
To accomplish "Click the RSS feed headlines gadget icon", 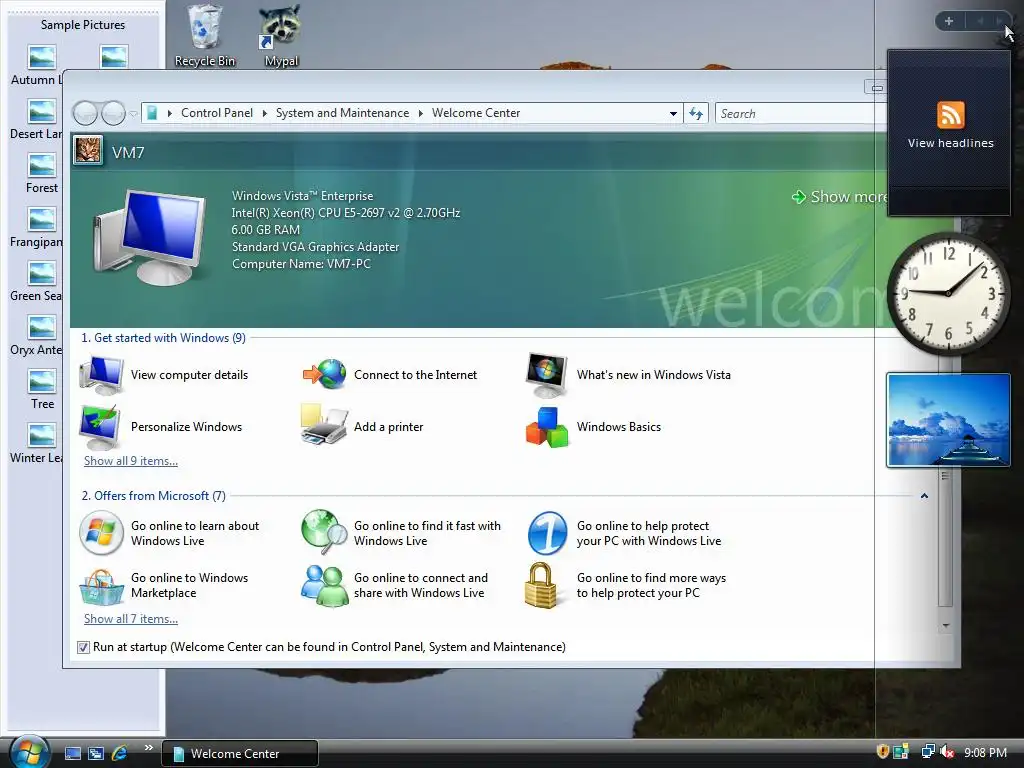I will 951,115.
